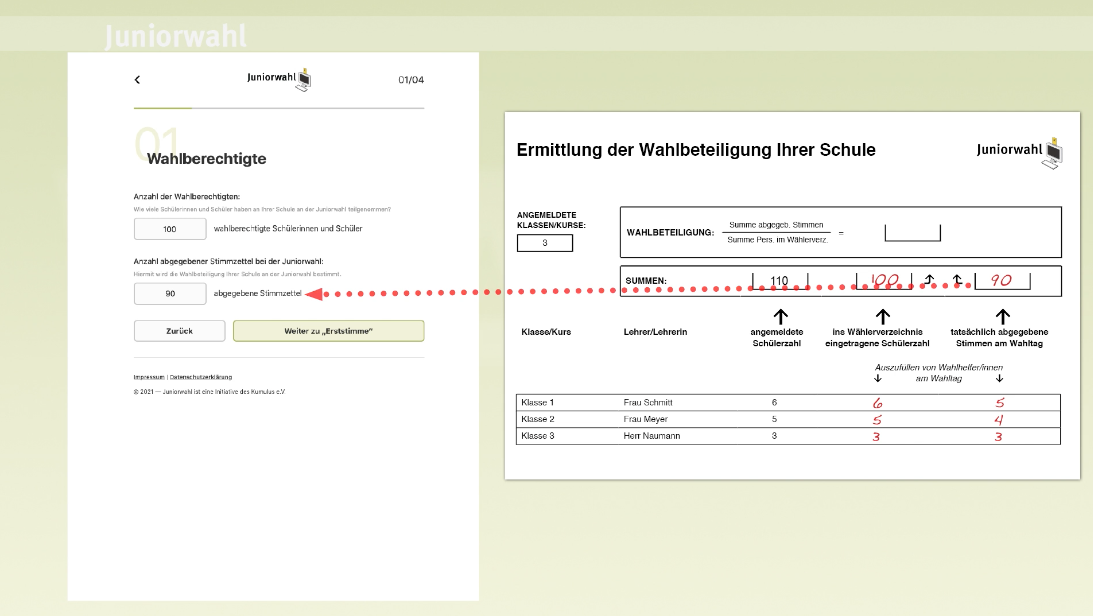Click Frau Schmitt's printed registered count 6
This screenshot has height=616, width=1093.
pyautogui.click(x=774, y=403)
